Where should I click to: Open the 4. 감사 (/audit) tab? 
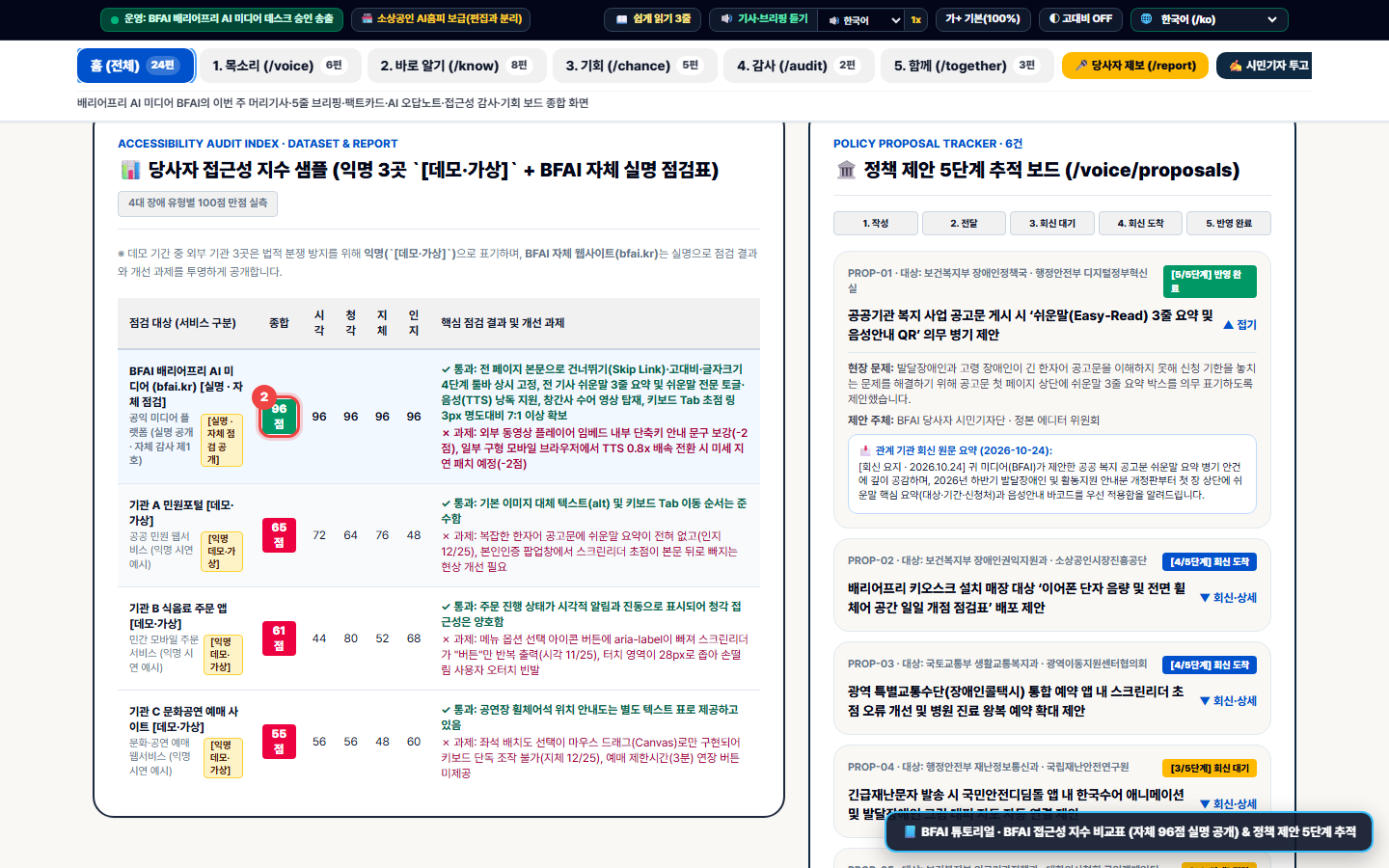pyautogui.click(x=798, y=66)
